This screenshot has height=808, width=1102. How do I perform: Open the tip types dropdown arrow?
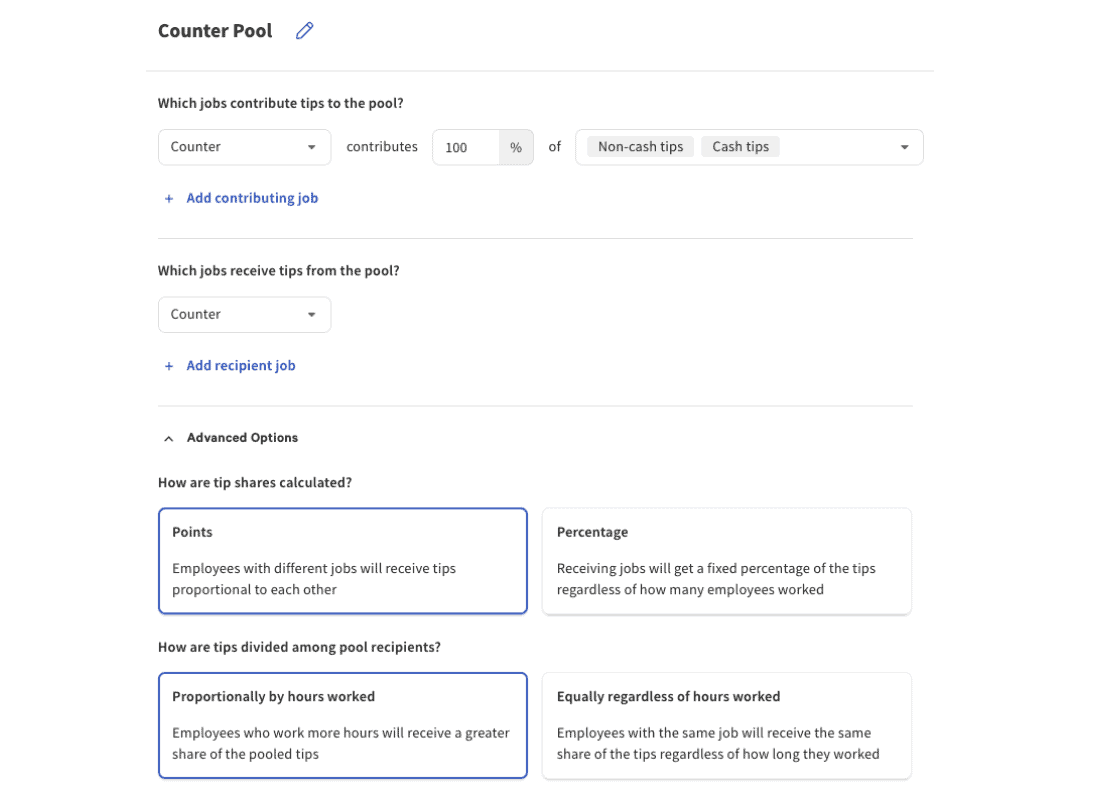(x=904, y=147)
